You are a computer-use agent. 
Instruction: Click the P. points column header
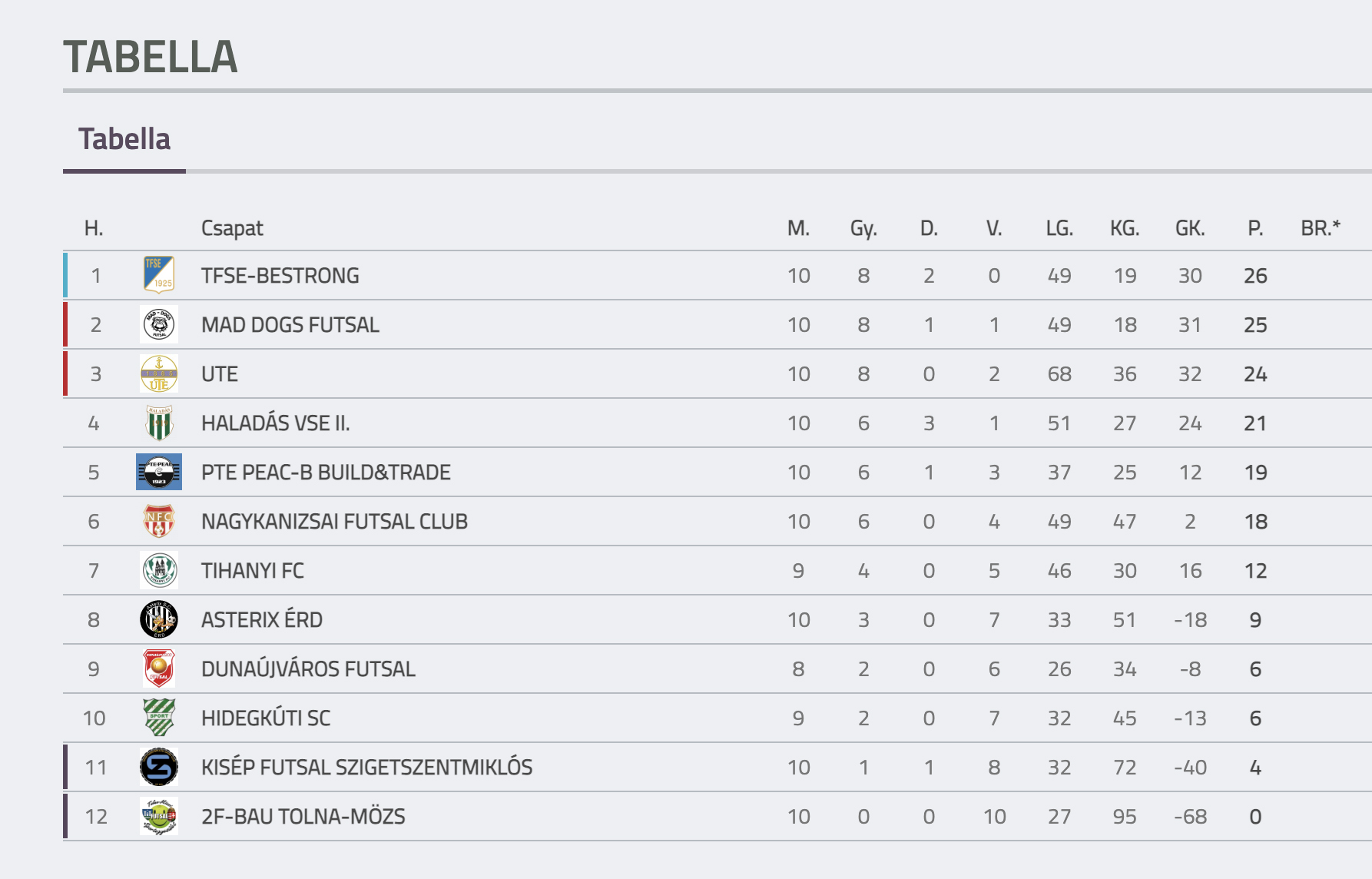click(x=1255, y=228)
